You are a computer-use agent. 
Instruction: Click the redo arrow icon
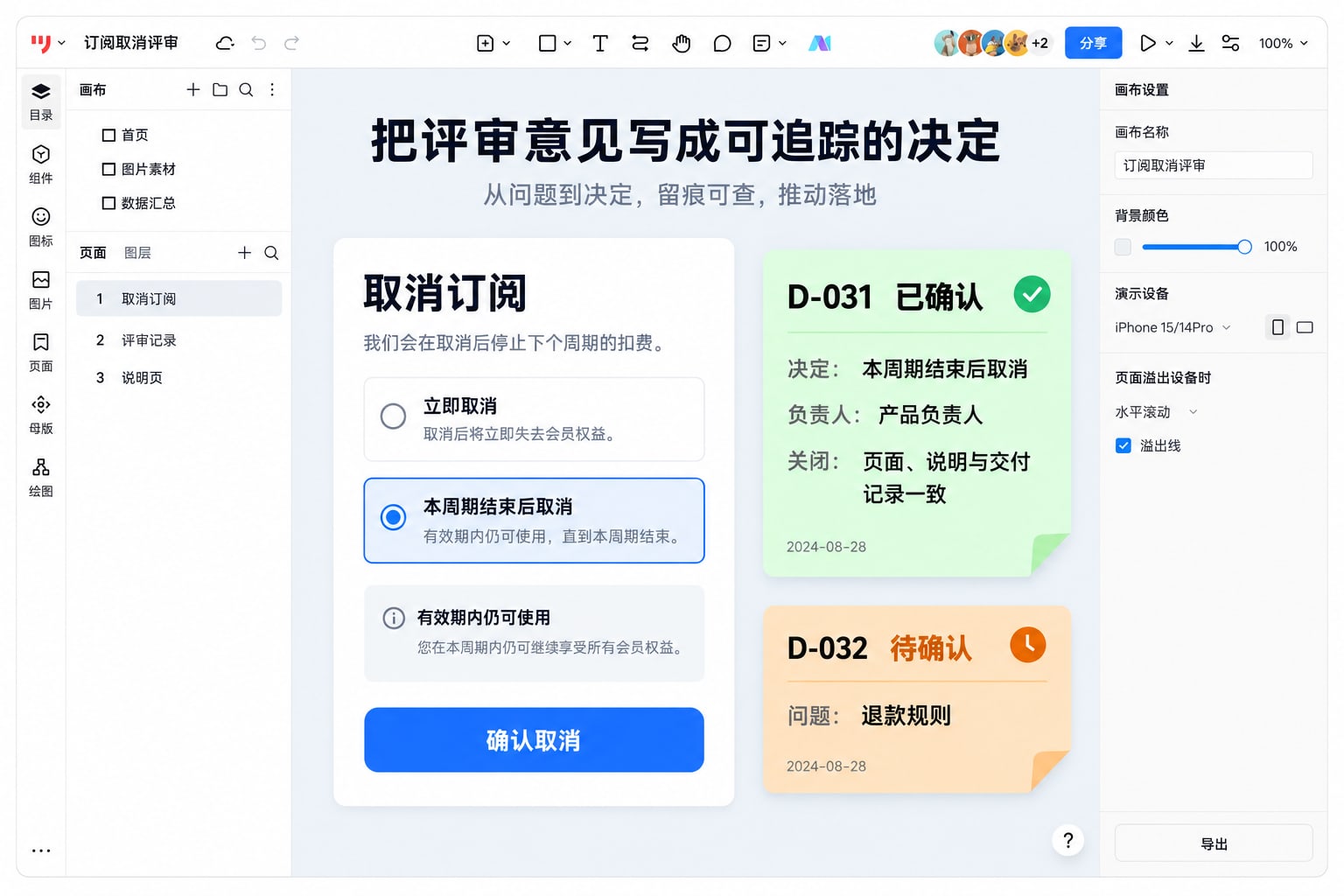pos(292,43)
